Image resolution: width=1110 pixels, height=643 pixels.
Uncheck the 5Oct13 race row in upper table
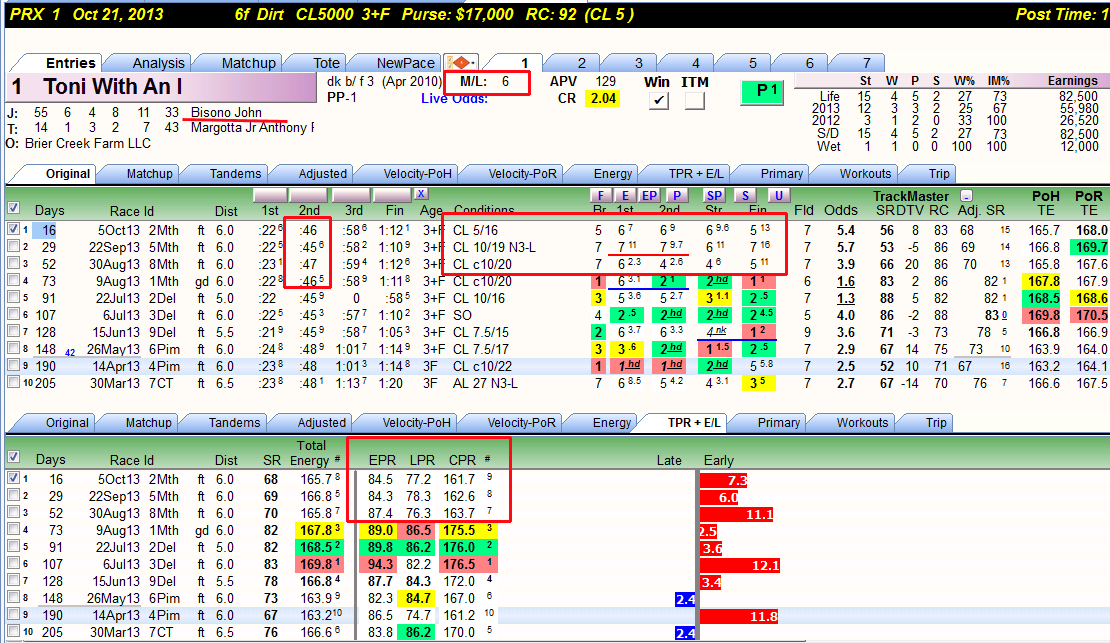coord(13,229)
